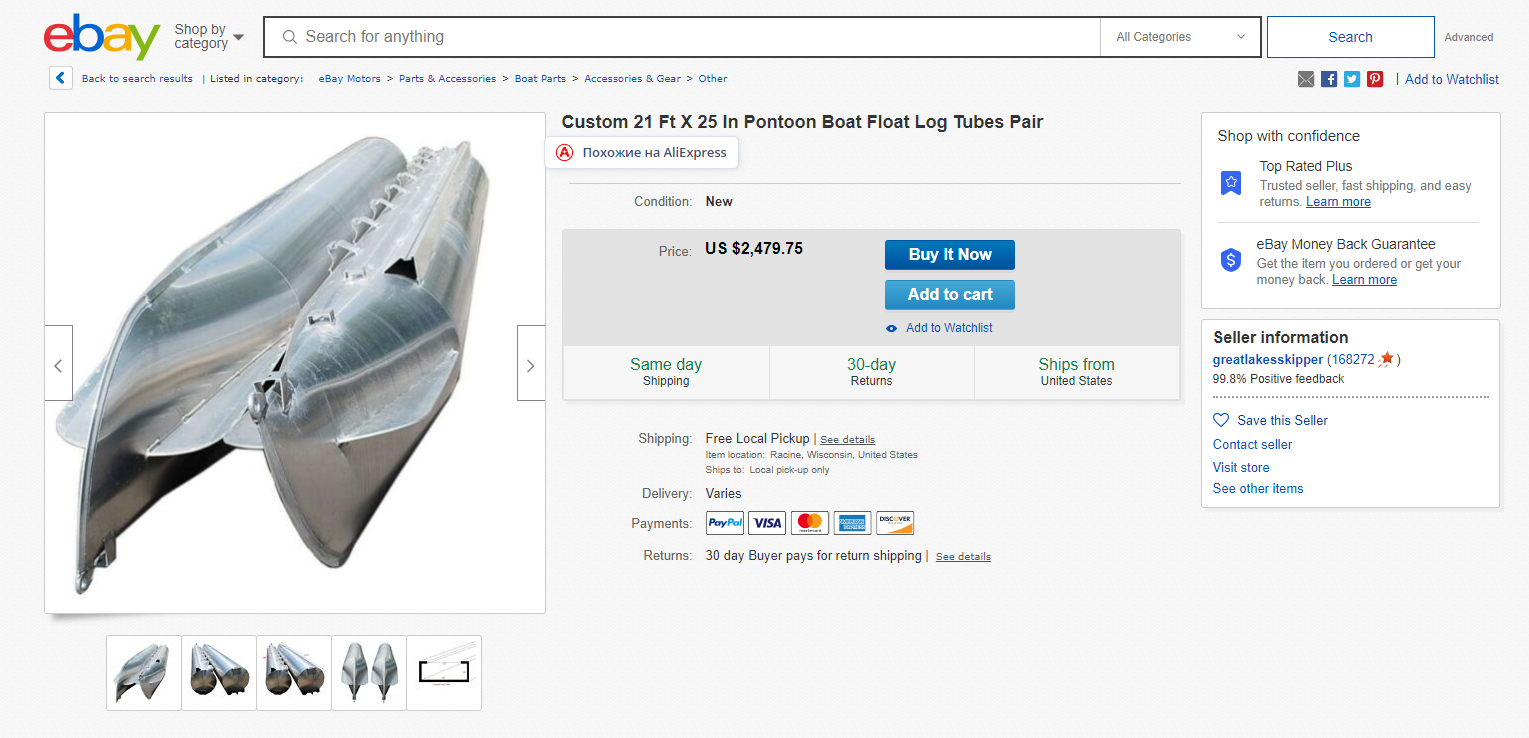Show next product image
Image resolution: width=1529 pixels, height=738 pixels.
pyautogui.click(x=530, y=363)
